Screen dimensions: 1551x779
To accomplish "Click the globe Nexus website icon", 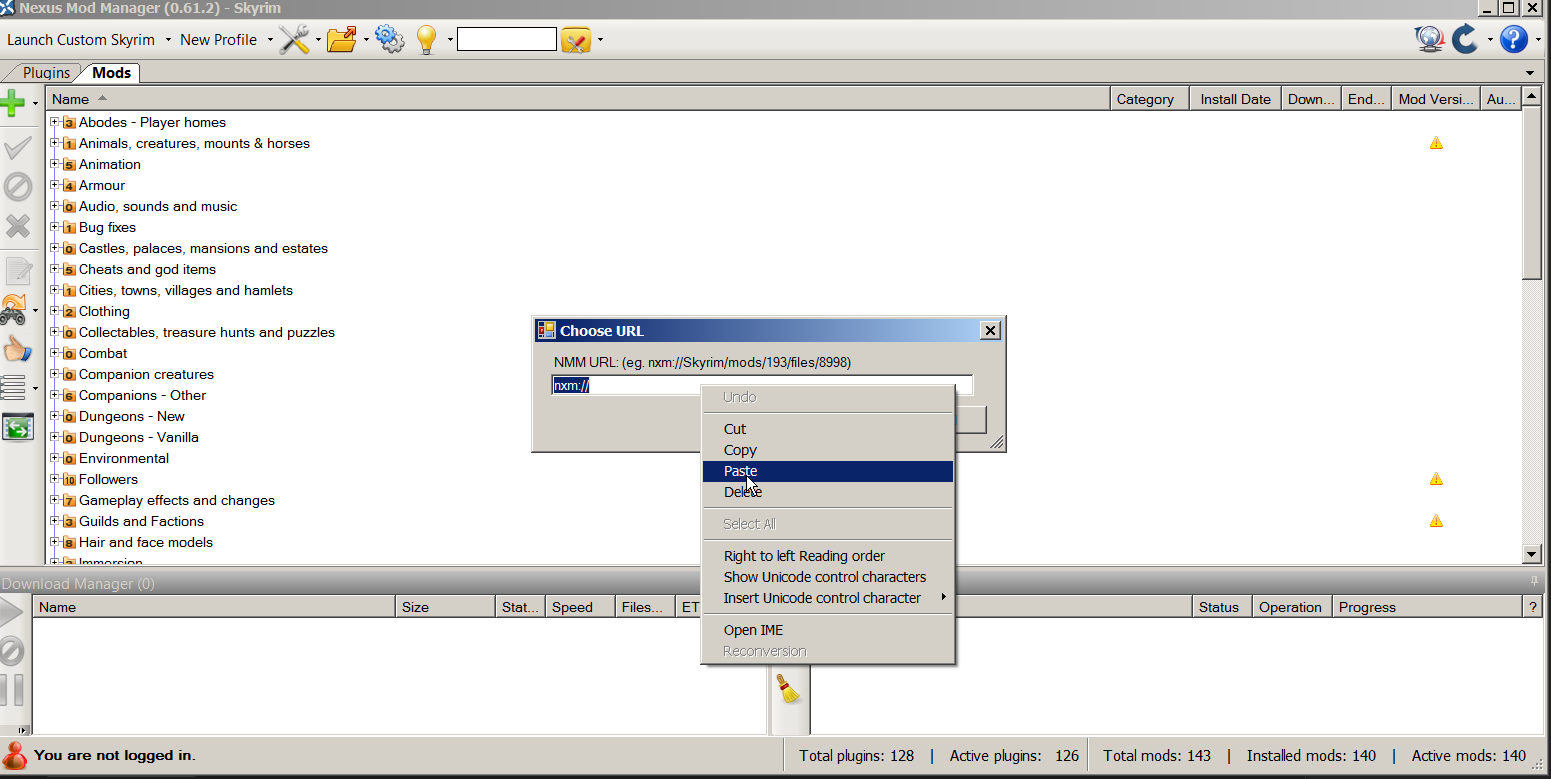I will click(x=1429, y=39).
